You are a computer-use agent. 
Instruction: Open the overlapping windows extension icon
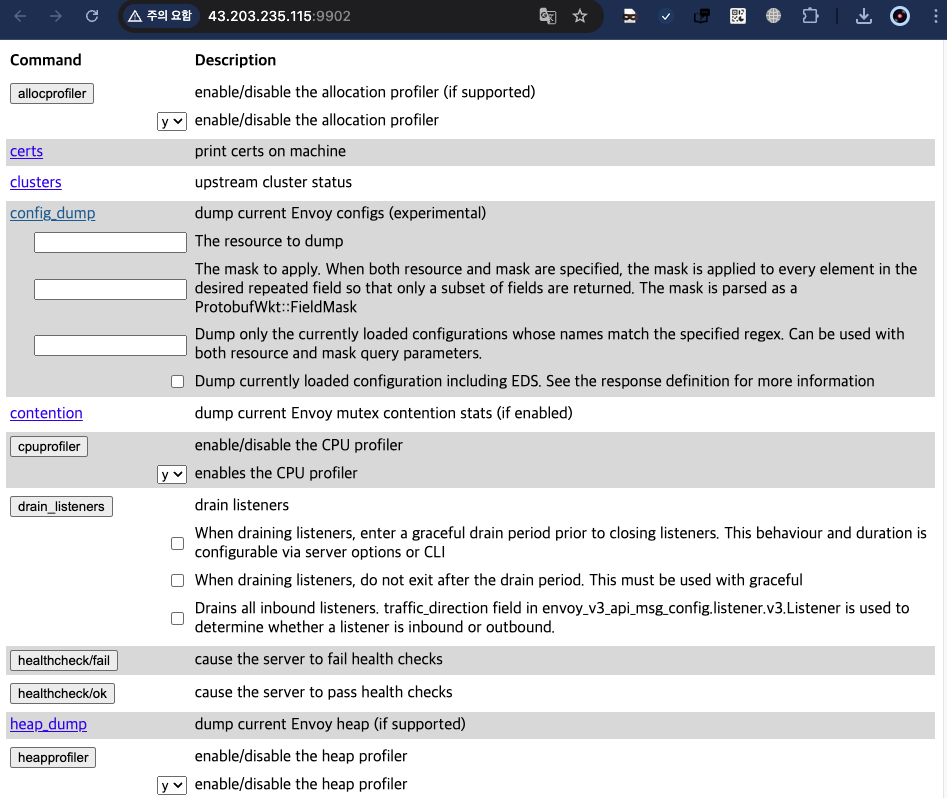tap(701, 16)
